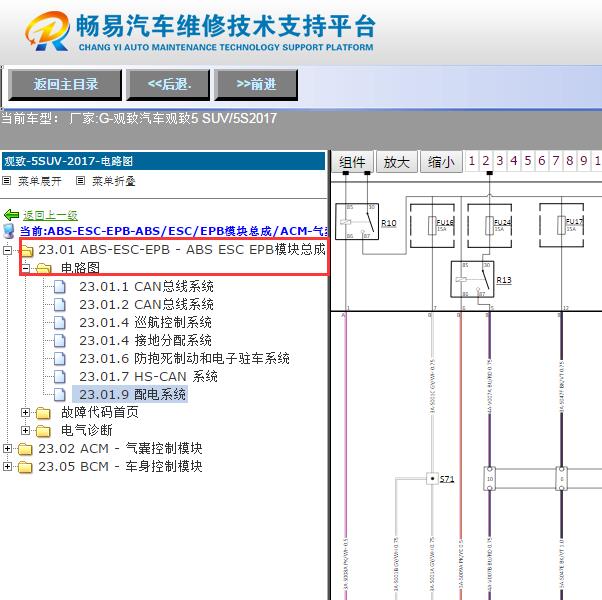The height and width of the screenshot is (600, 602).
Task: Open 接地分配系统 diagram
Action: click(146, 341)
